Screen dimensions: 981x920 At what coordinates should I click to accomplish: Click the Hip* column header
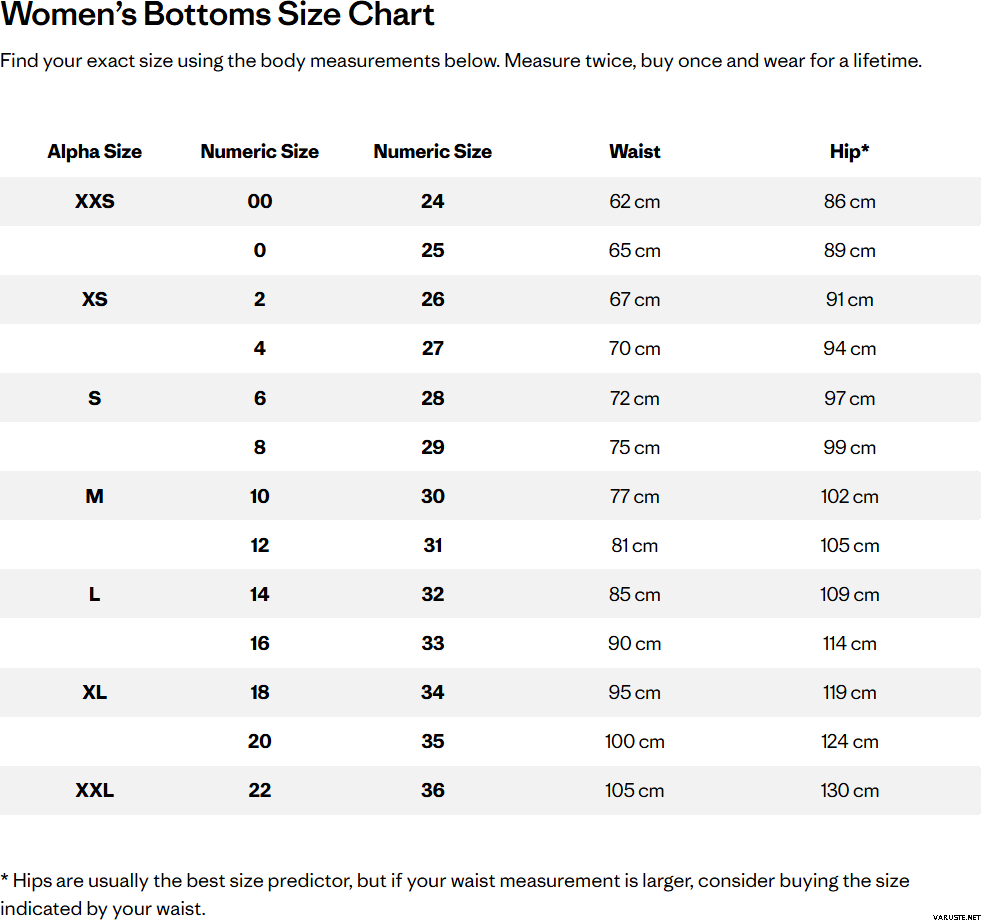849,152
